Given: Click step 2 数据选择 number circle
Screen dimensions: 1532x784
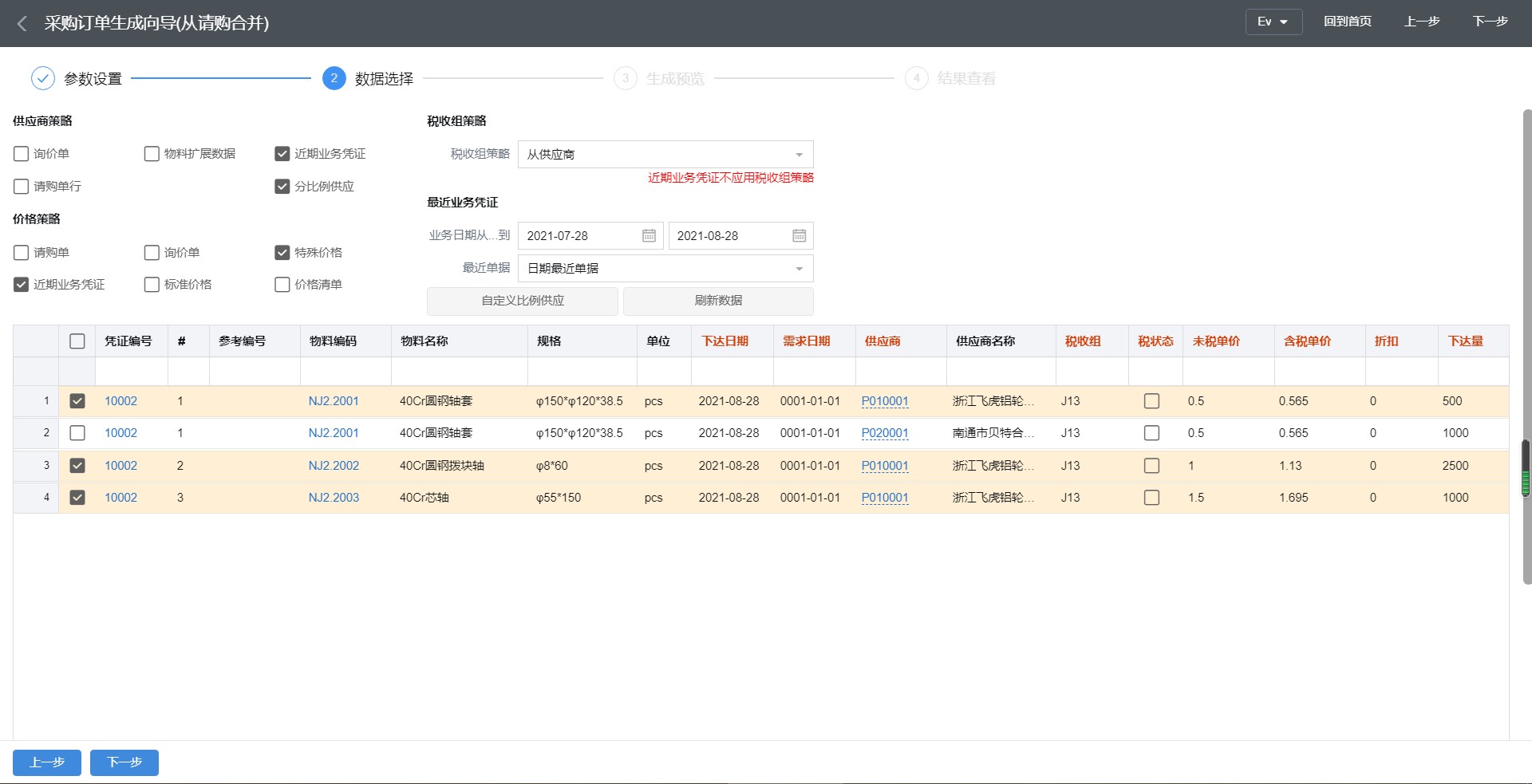Looking at the screenshot, I should (x=334, y=78).
